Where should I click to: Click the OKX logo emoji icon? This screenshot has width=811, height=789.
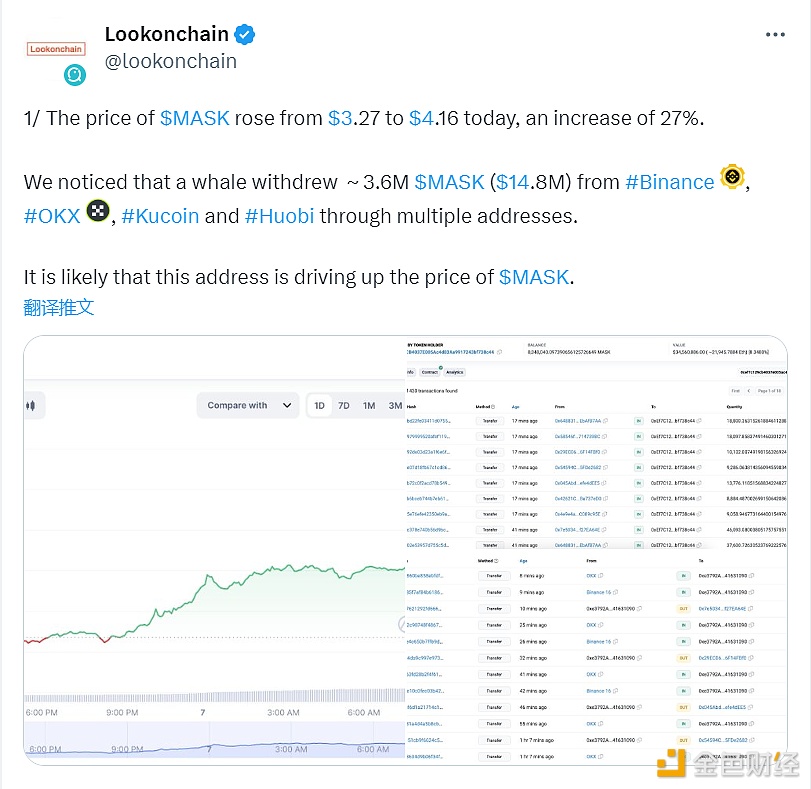(x=98, y=211)
